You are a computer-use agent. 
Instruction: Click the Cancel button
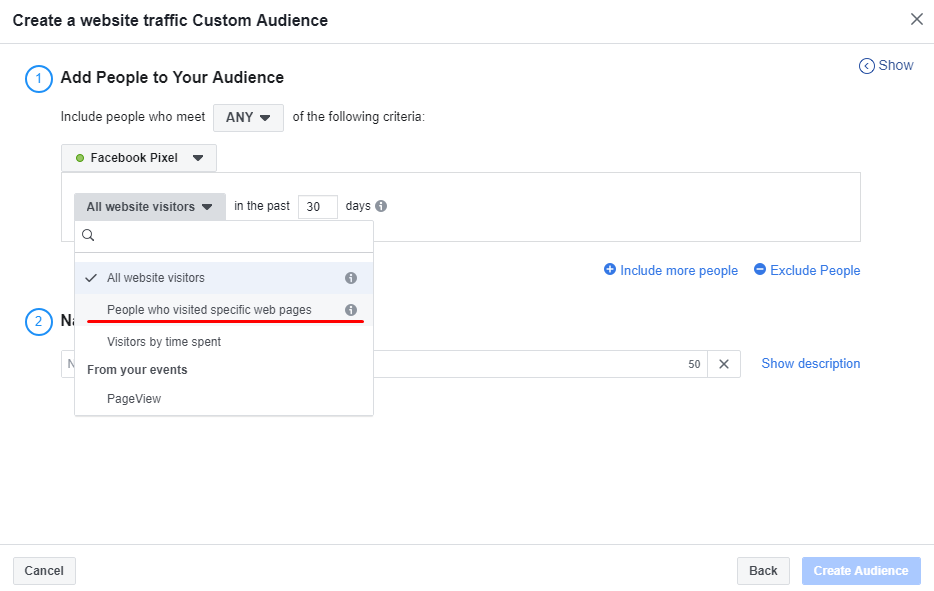[x=44, y=571]
